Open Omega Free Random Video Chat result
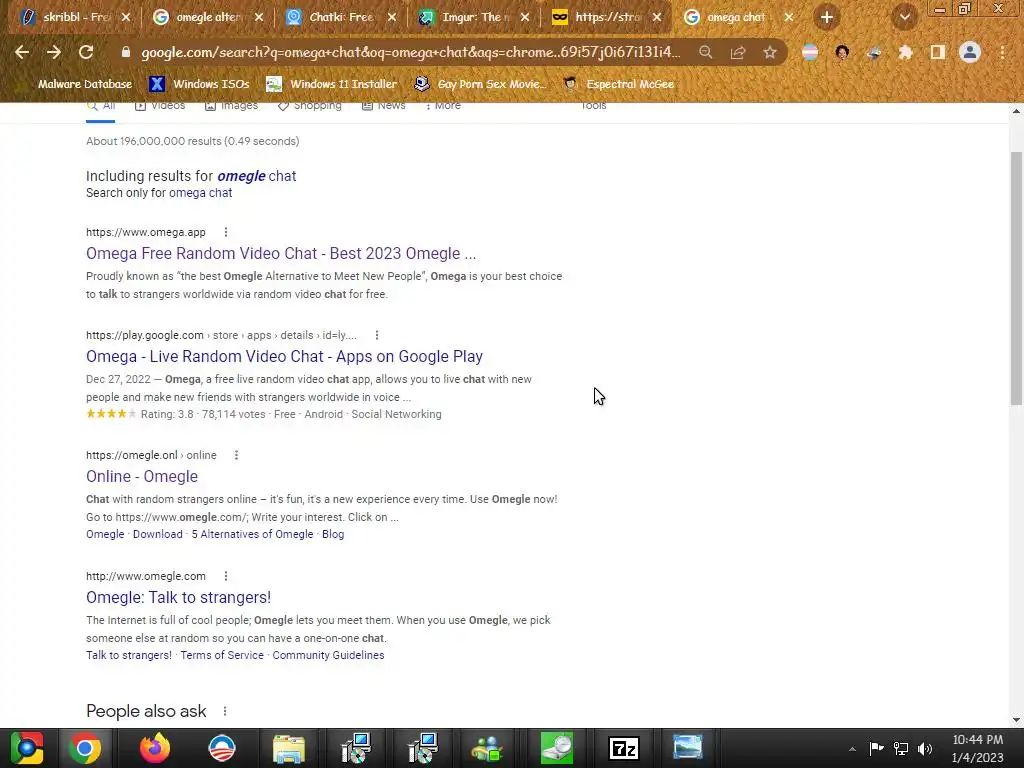Viewport: 1024px width, 768px height. pos(281,253)
